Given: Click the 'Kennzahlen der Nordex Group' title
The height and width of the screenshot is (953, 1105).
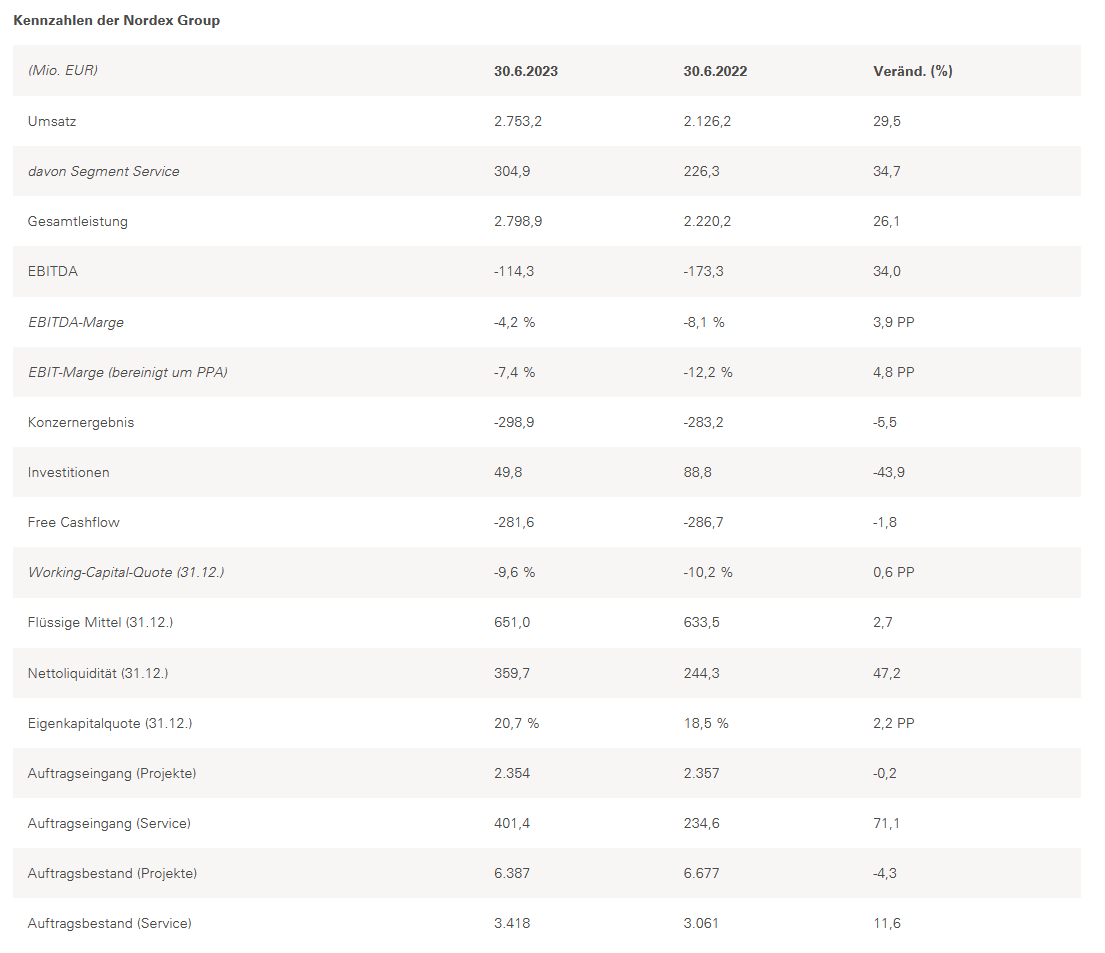Looking at the screenshot, I should (x=116, y=20).
